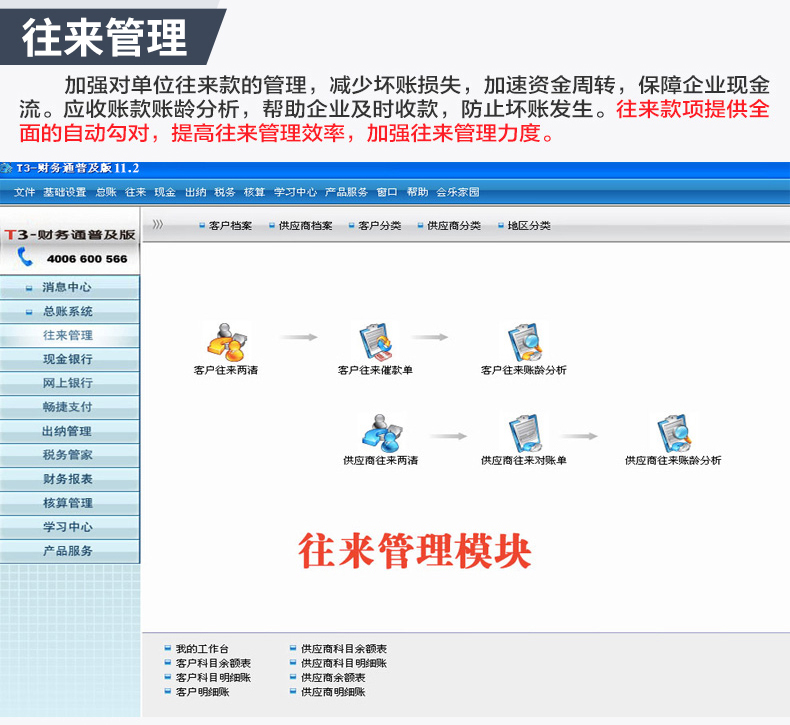Open the 总账 menu
The image size is (790, 725).
(106, 192)
